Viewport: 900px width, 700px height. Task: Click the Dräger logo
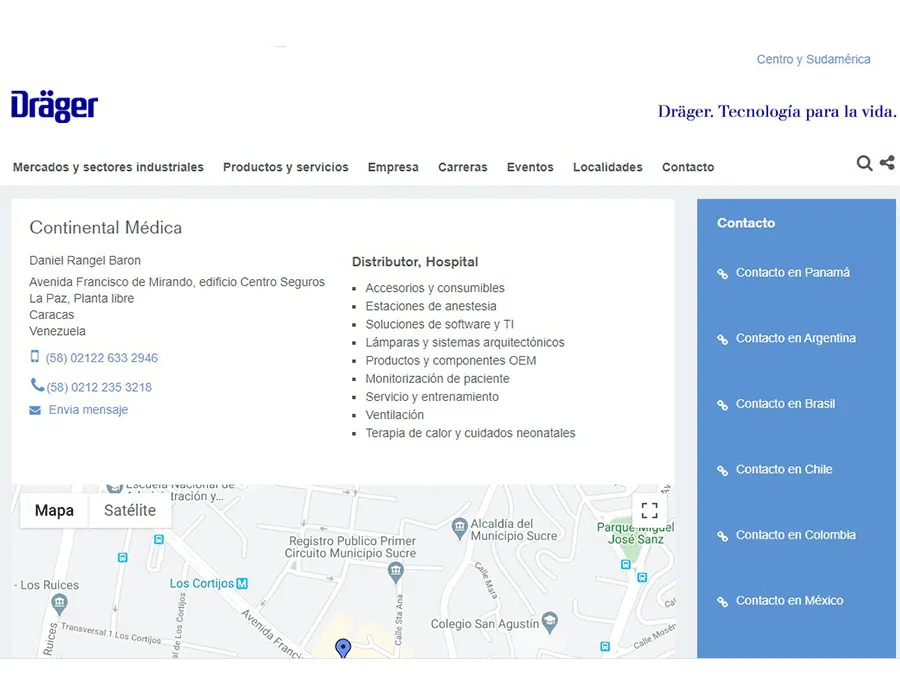pos(55,106)
